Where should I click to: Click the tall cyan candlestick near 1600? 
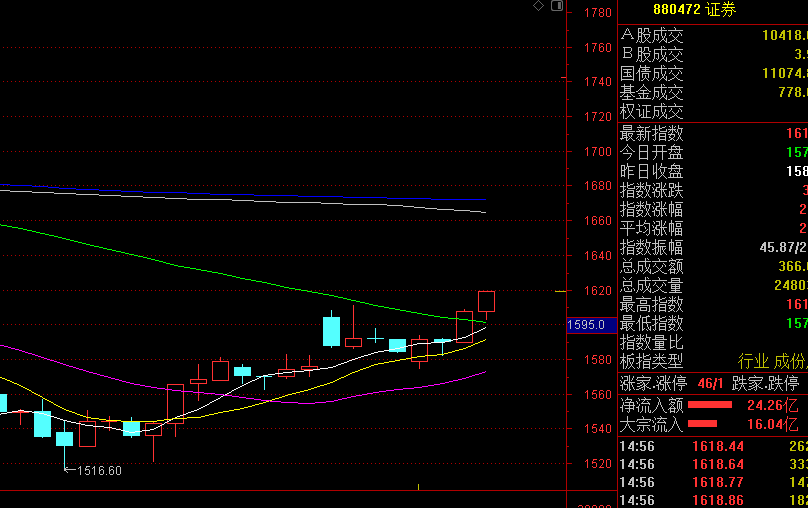331,330
